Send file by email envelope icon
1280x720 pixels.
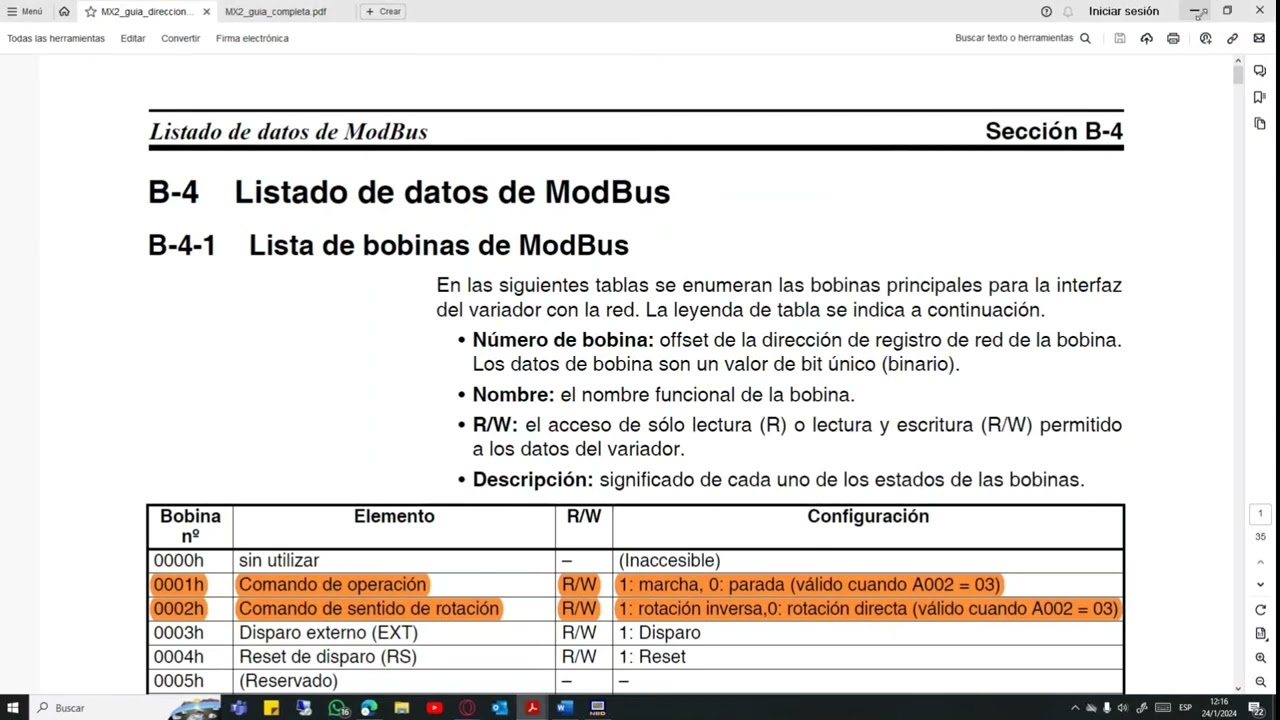pyautogui.click(x=1259, y=38)
